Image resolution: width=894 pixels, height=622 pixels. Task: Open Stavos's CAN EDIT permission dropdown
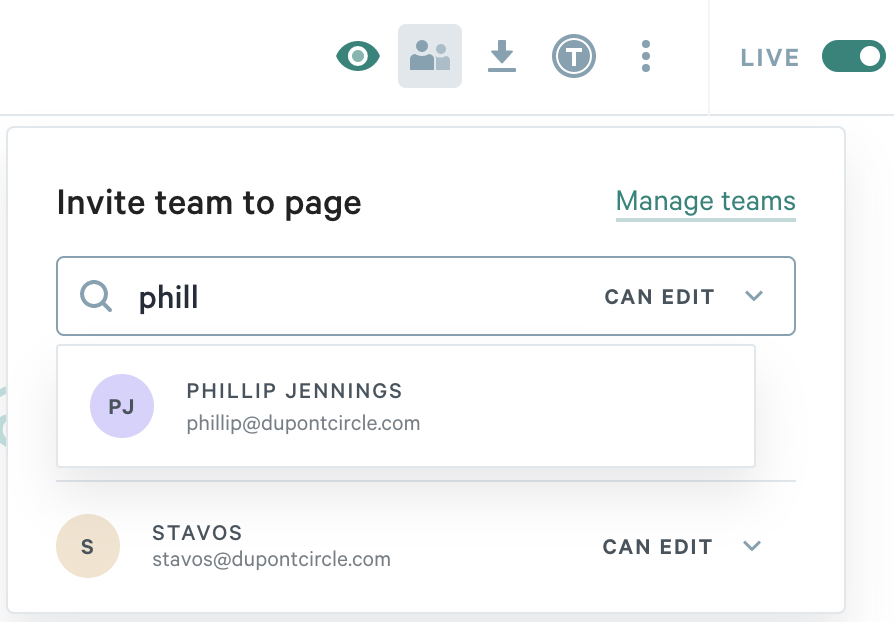click(x=682, y=547)
